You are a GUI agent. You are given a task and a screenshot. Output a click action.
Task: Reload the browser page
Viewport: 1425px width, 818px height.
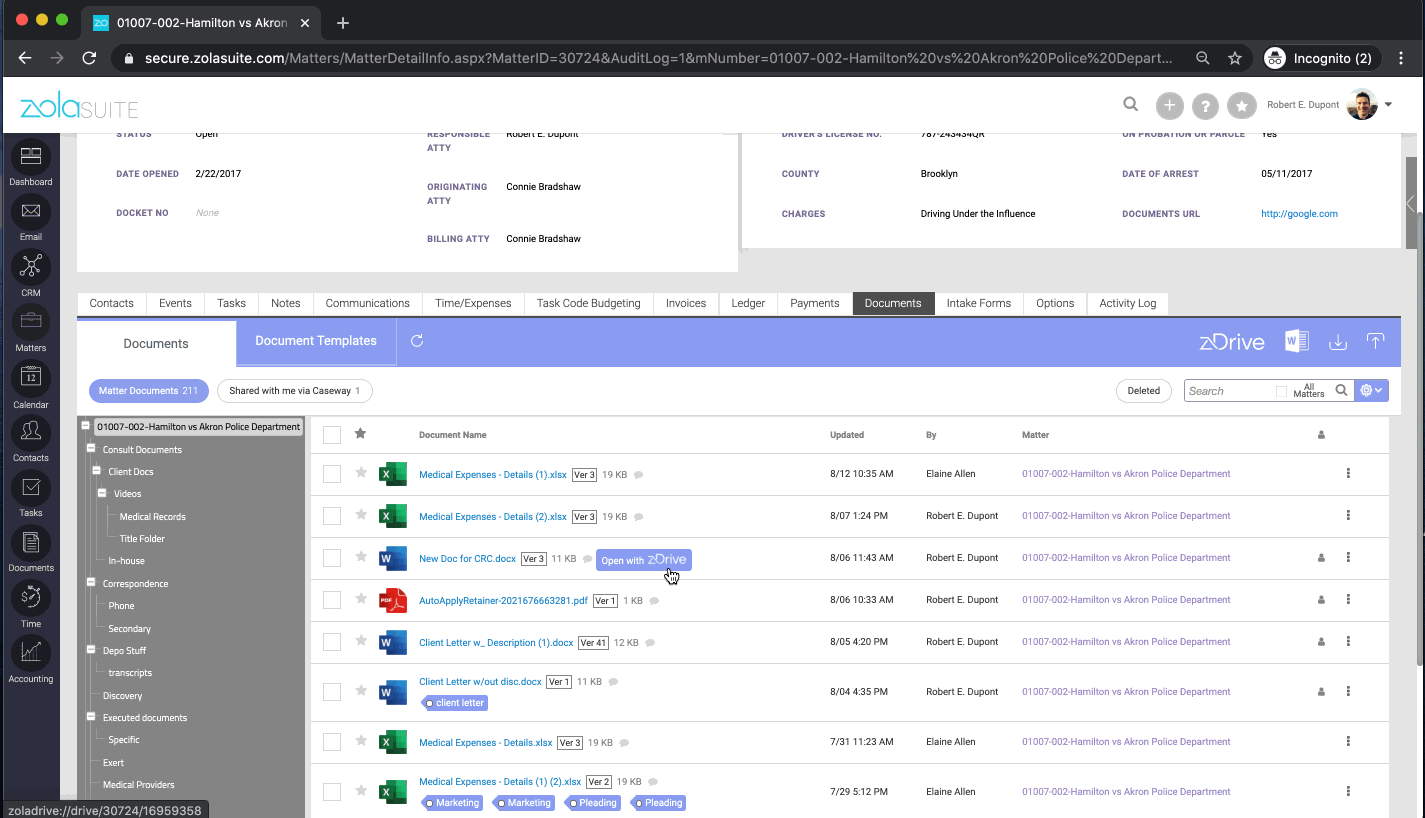point(89,58)
